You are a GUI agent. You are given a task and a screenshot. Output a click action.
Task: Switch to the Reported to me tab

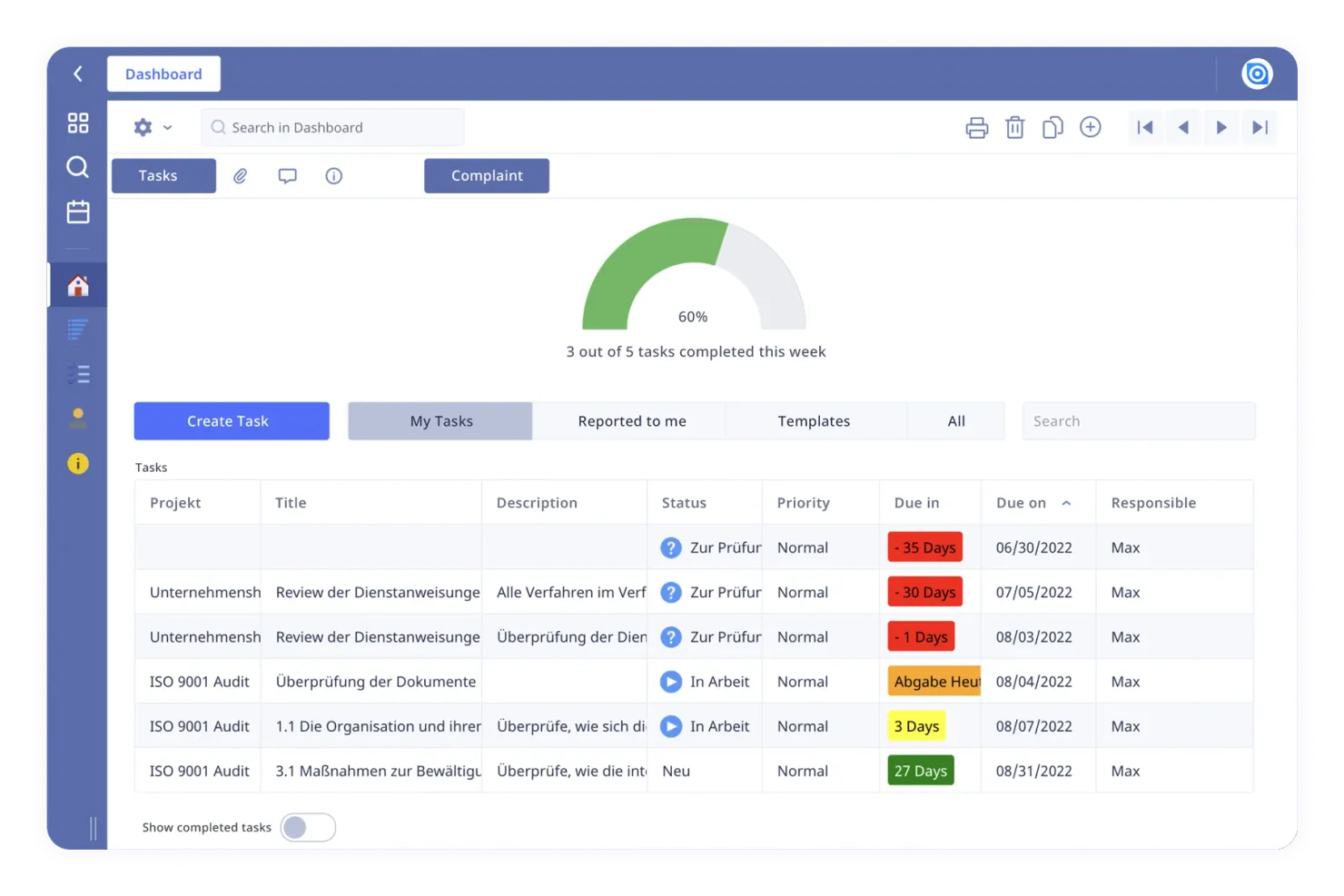point(631,421)
